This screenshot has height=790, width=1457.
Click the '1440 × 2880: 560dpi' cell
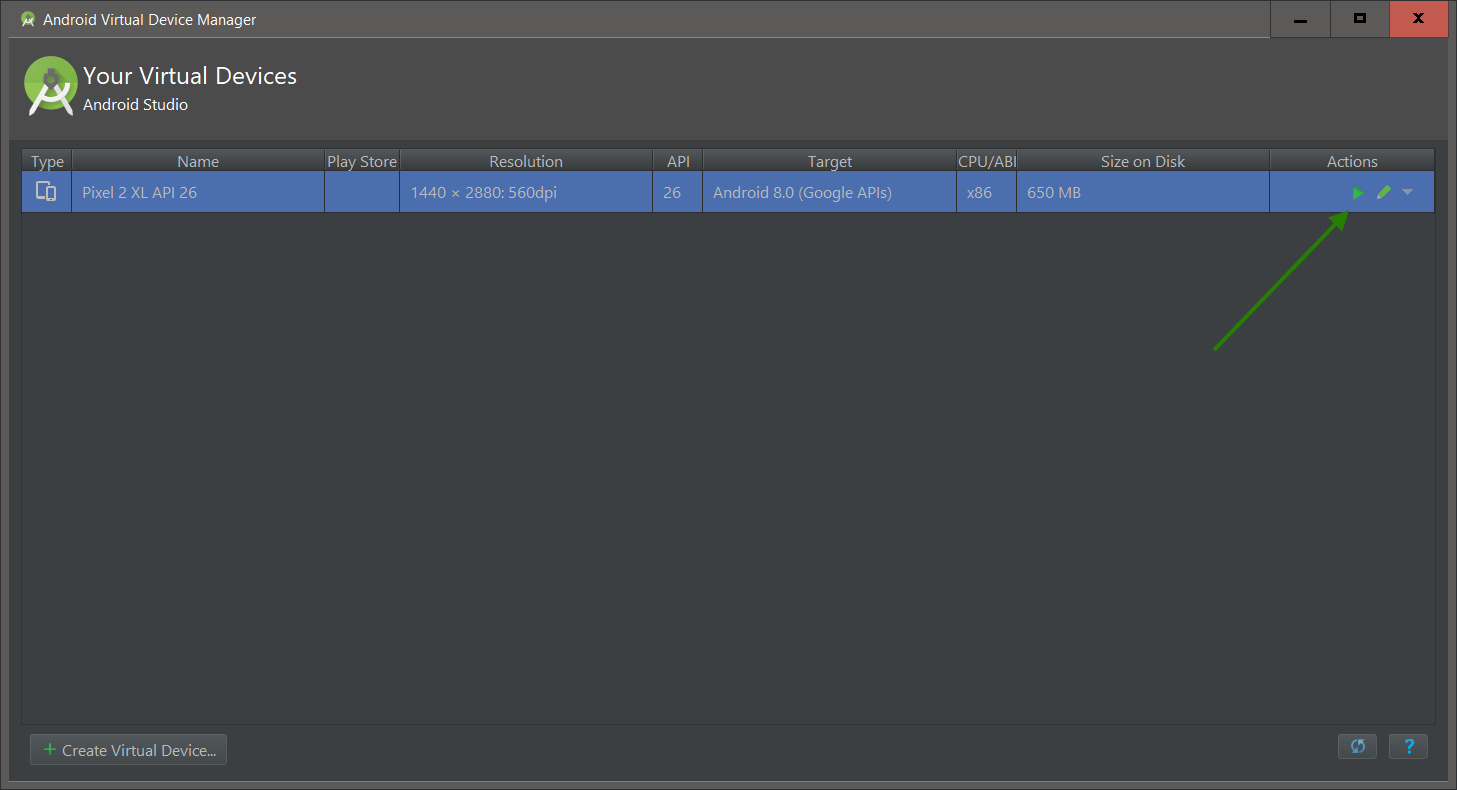coord(526,192)
